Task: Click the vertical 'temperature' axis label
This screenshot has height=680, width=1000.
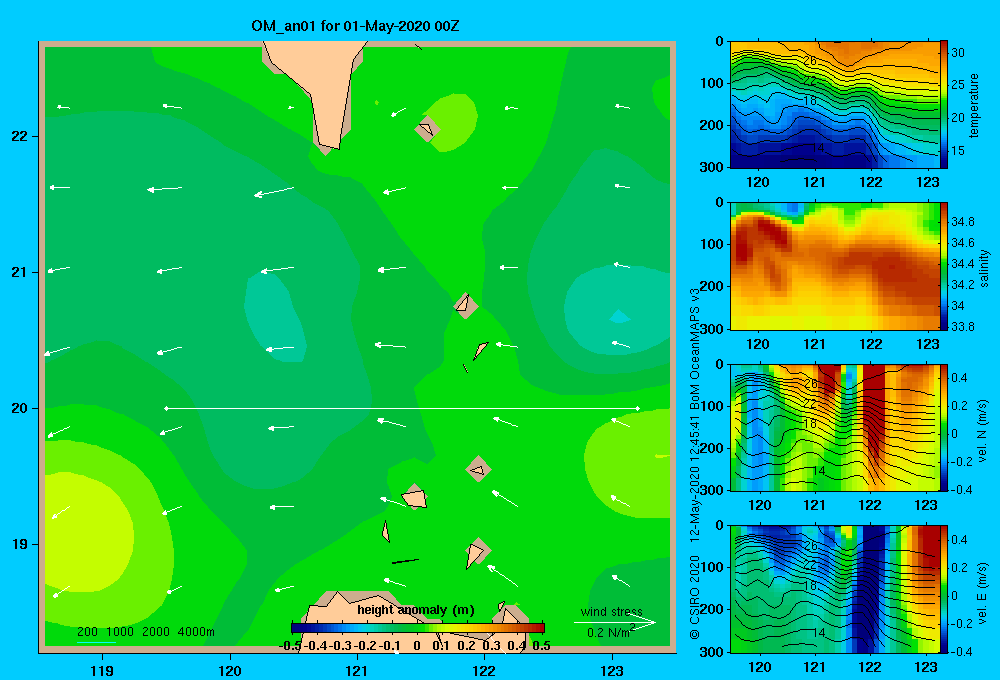Action: point(974,105)
